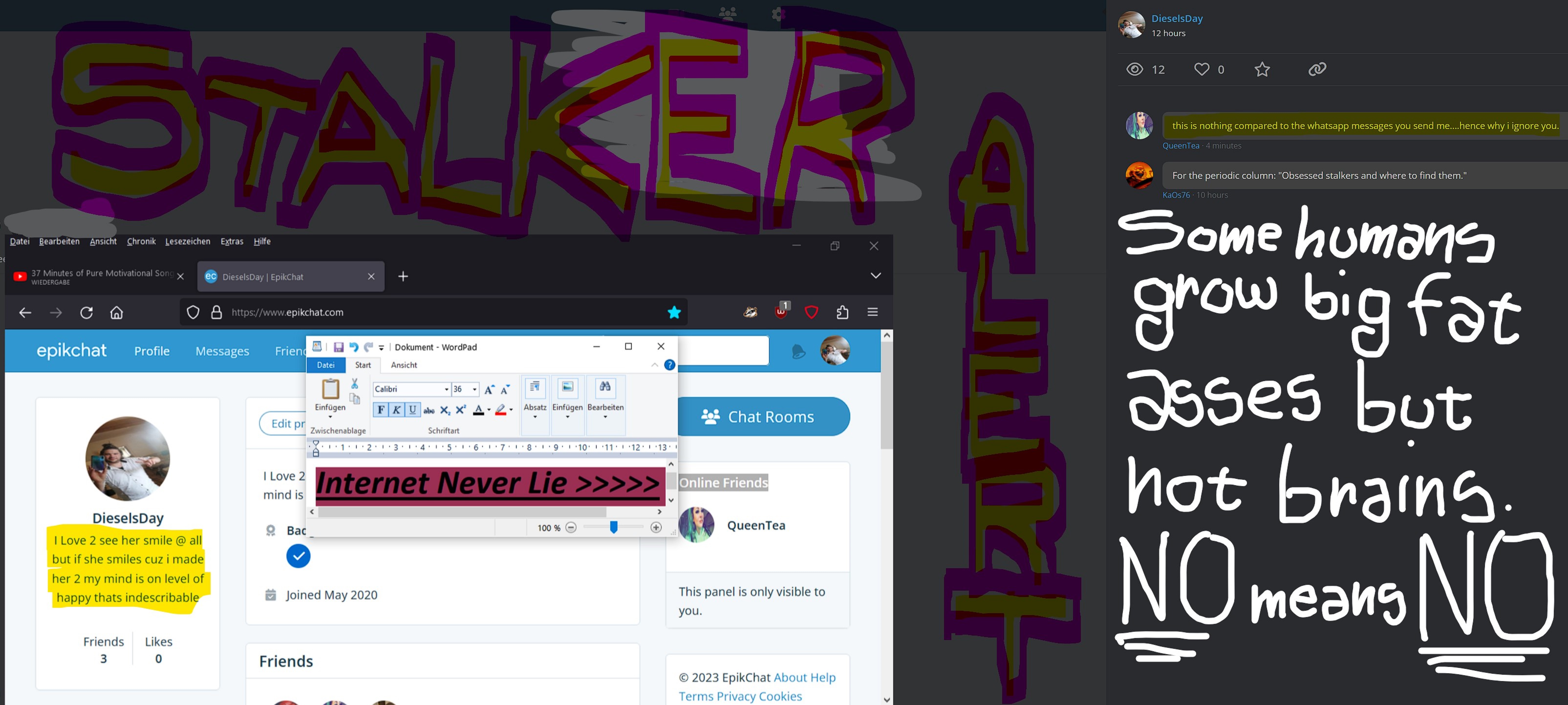Open Firefox extensions puzzle icon

coord(842,312)
